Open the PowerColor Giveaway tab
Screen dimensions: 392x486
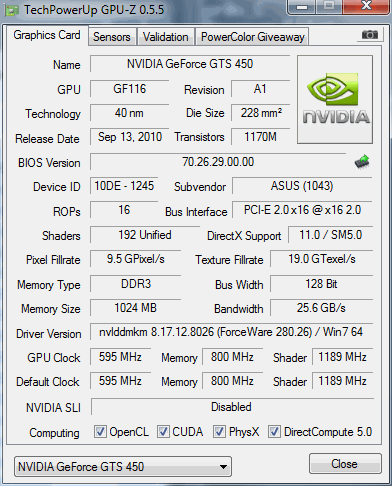(x=253, y=37)
